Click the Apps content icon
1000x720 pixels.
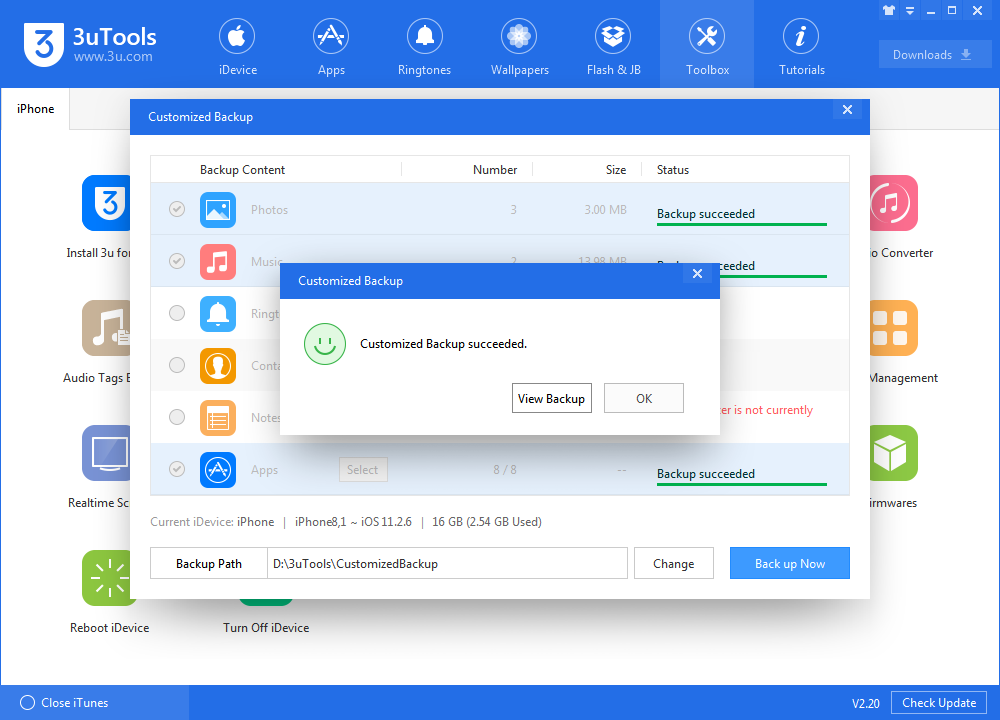coord(217,470)
